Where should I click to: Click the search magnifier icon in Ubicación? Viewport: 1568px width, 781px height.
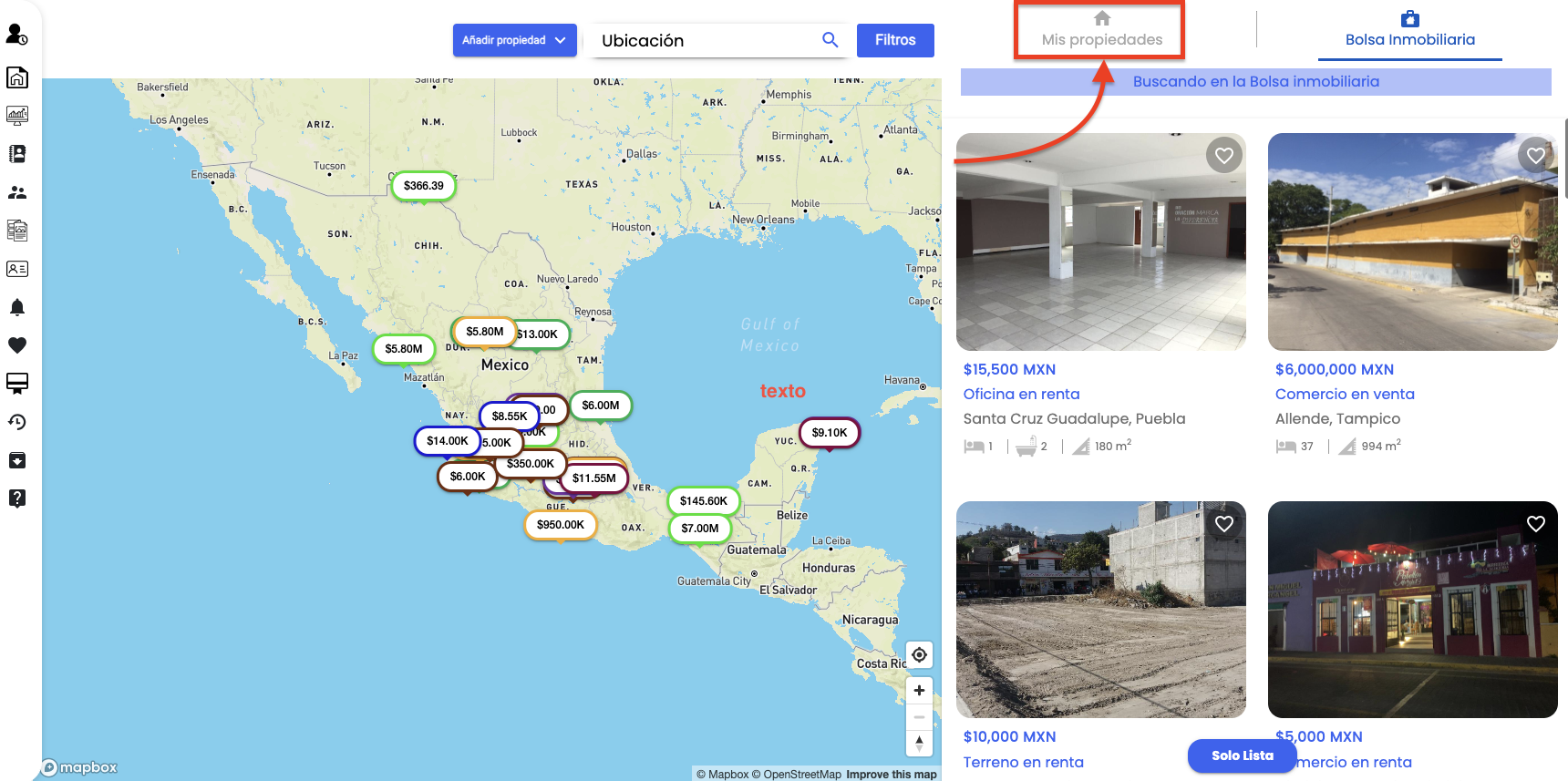click(x=830, y=40)
